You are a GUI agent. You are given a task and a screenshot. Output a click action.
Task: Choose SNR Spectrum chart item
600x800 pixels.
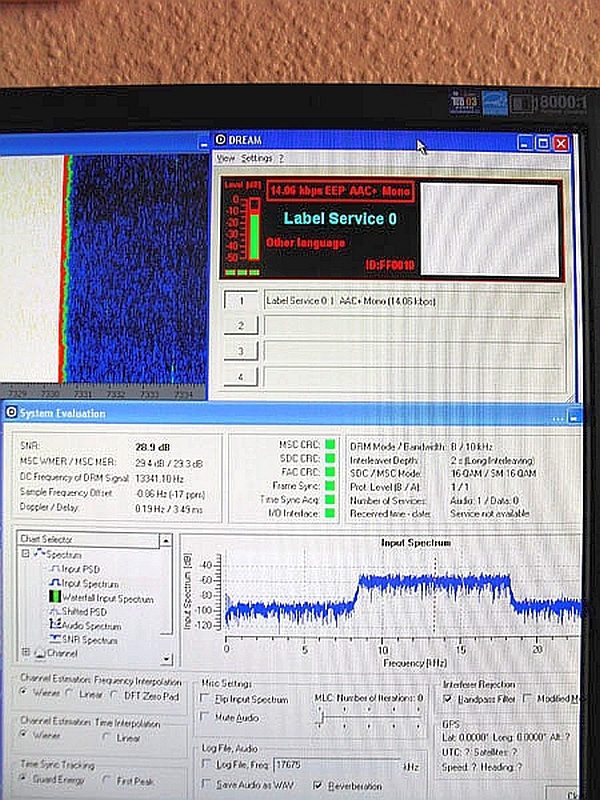tap(88, 639)
